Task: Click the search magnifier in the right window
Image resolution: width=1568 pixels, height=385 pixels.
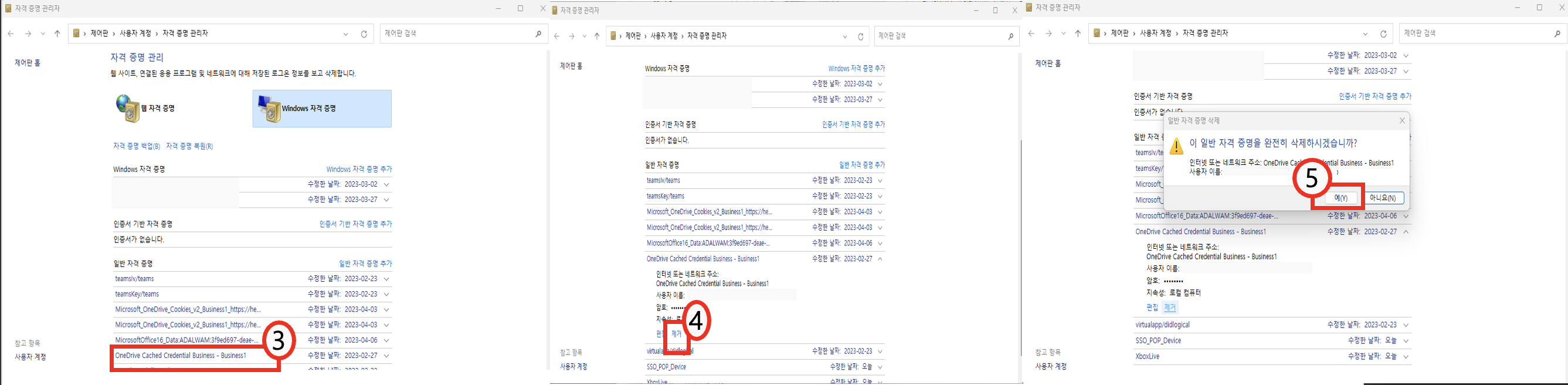Action: tap(1557, 34)
